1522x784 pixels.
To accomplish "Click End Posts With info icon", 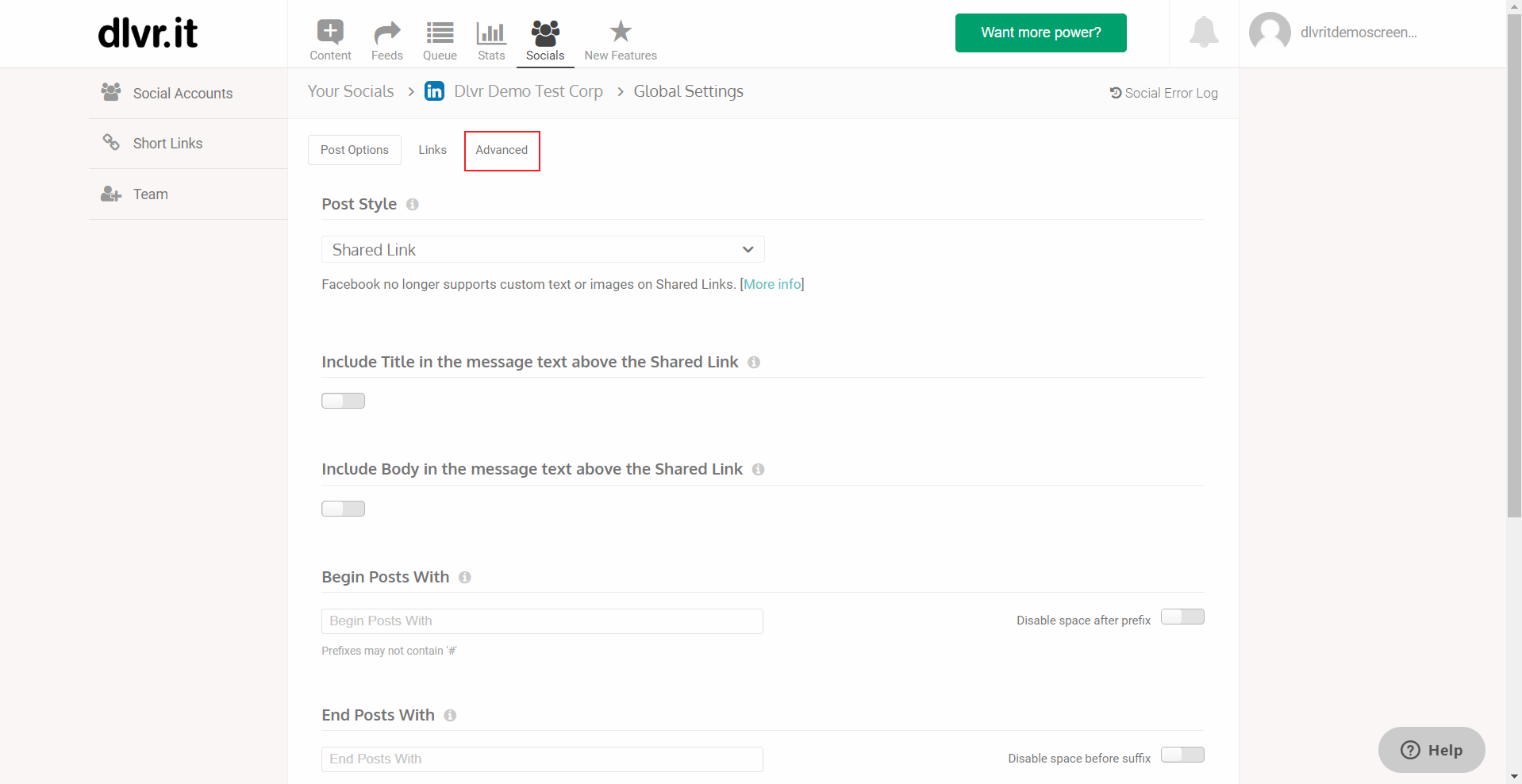I will [x=450, y=716].
